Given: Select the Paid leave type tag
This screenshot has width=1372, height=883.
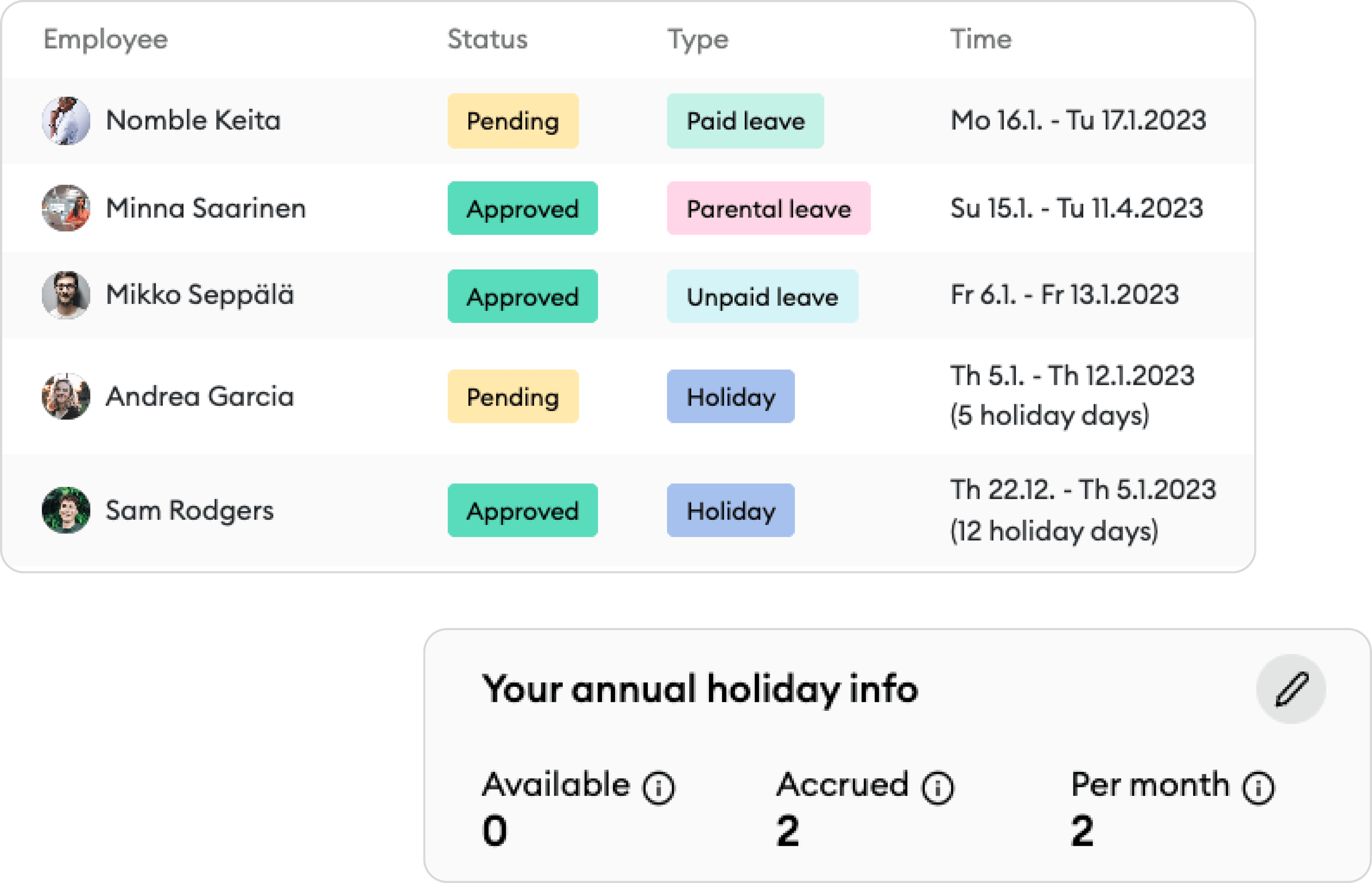Looking at the screenshot, I should (745, 121).
